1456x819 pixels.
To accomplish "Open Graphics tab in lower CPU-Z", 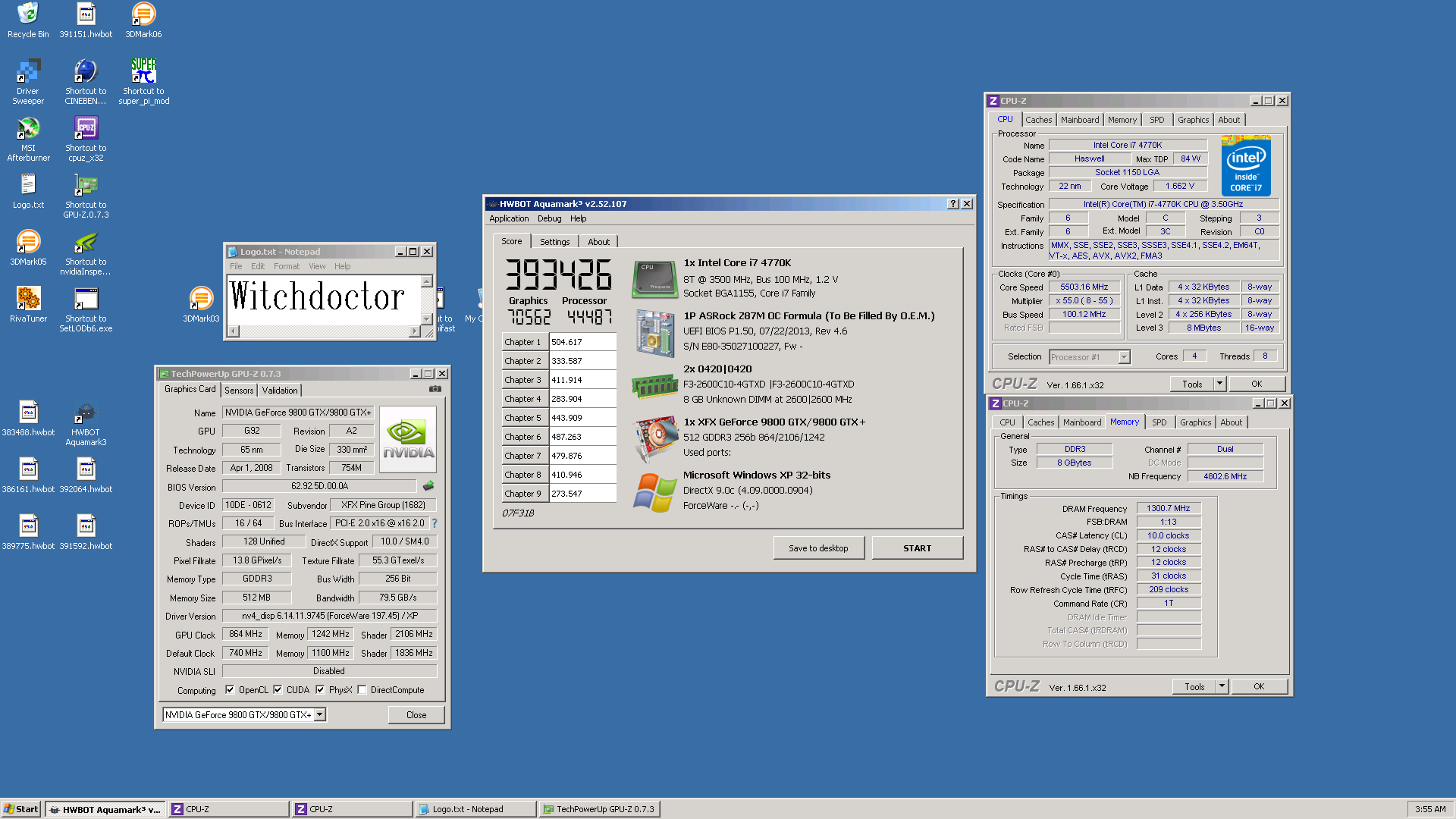I will pyautogui.click(x=1195, y=422).
